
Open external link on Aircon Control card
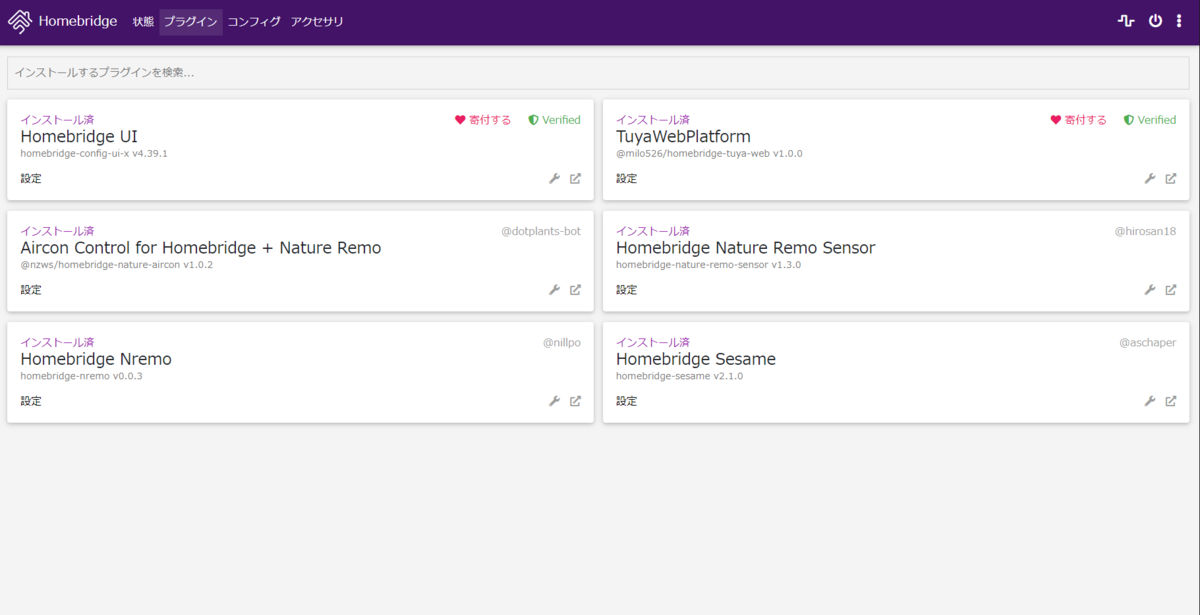click(575, 290)
